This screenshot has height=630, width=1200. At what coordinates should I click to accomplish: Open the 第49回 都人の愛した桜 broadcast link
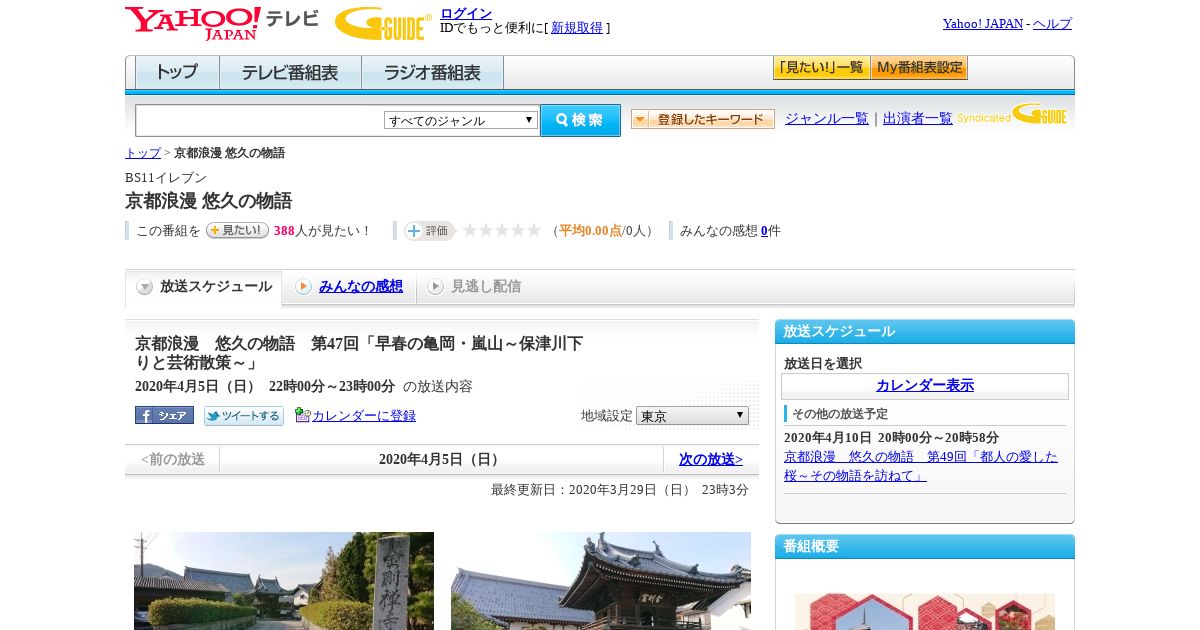[920, 466]
